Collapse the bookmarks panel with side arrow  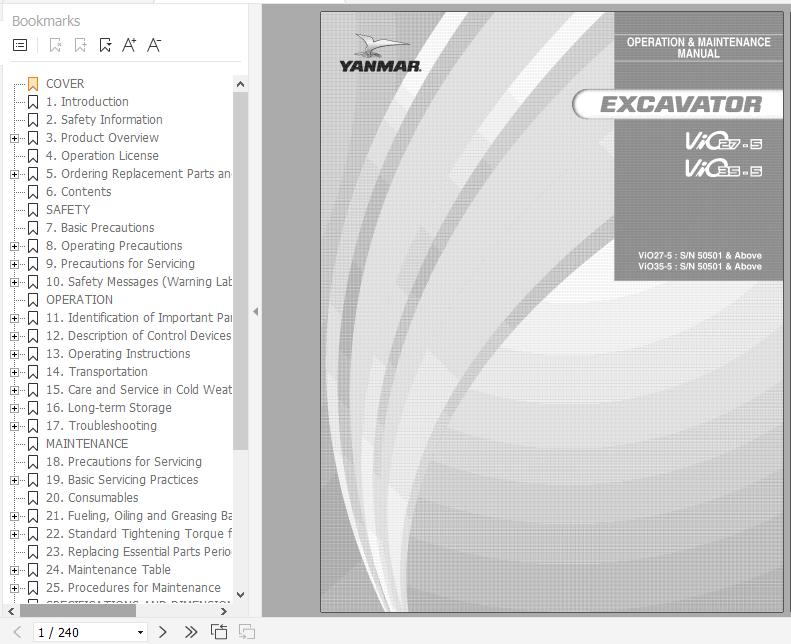tap(256, 312)
